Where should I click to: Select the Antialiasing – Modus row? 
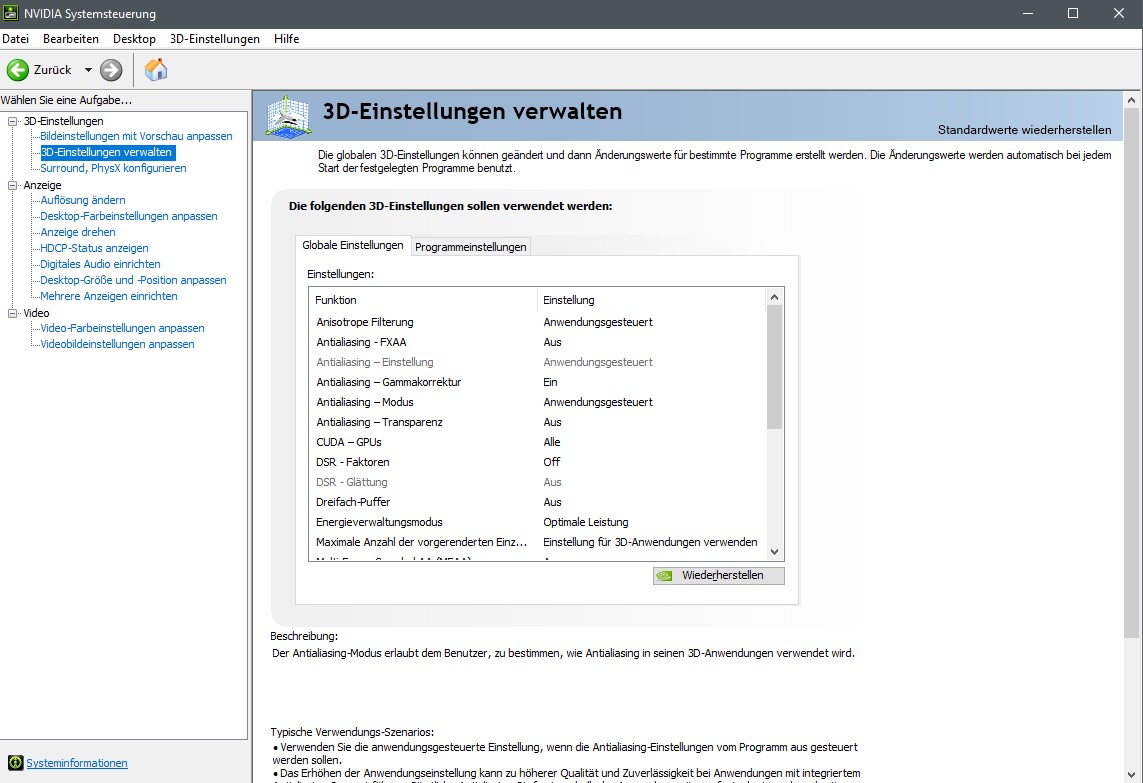pos(537,402)
